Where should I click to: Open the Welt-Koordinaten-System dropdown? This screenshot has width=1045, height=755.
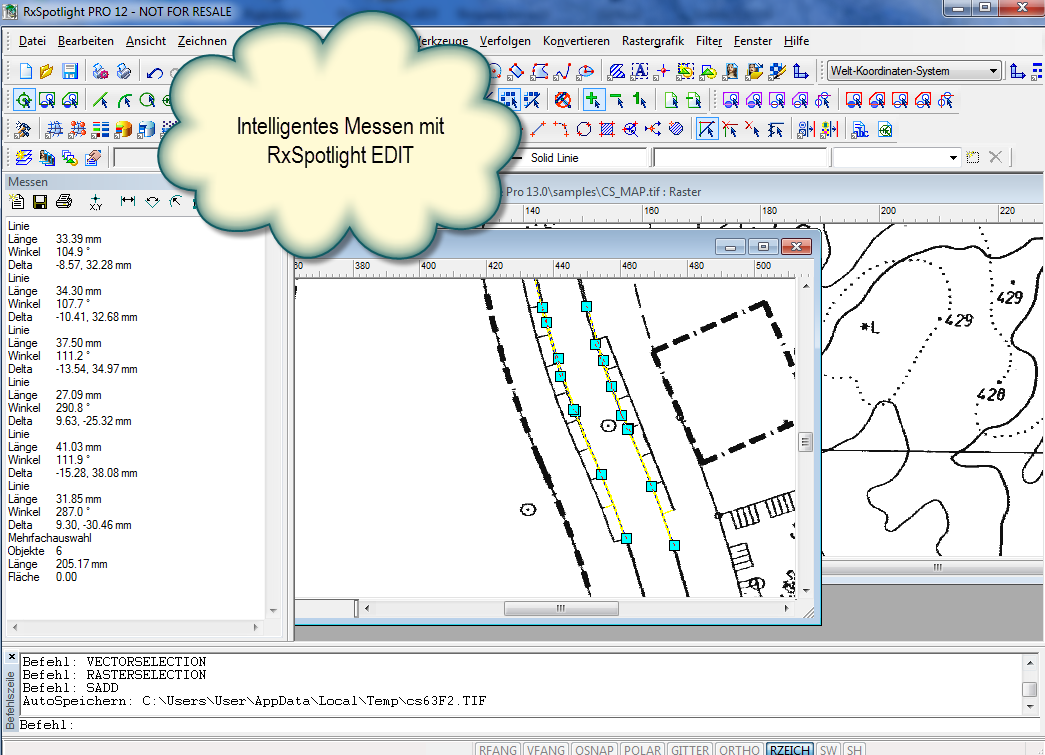pos(993,71)
